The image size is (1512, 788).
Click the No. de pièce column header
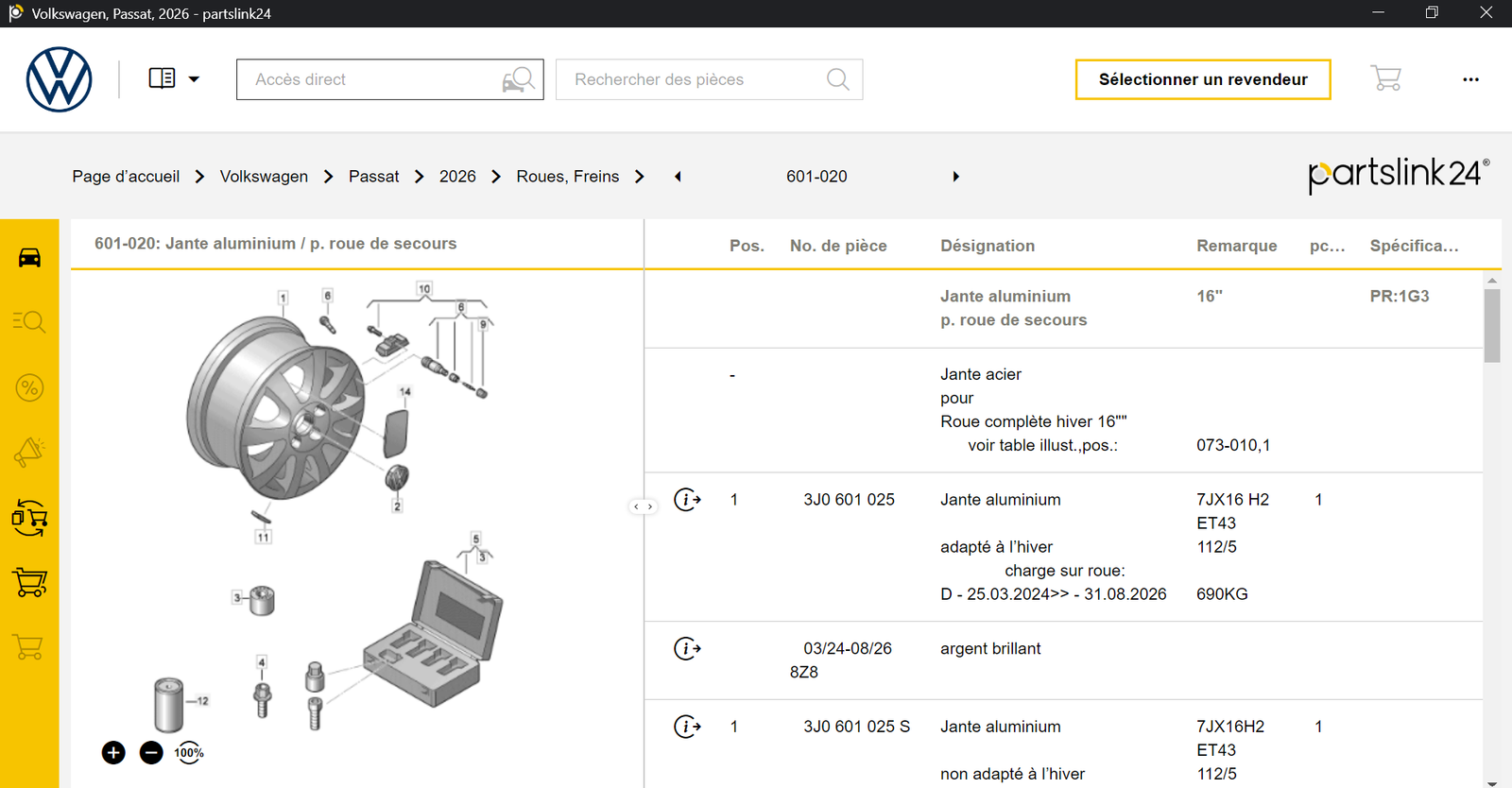click(x=838, y=246)
